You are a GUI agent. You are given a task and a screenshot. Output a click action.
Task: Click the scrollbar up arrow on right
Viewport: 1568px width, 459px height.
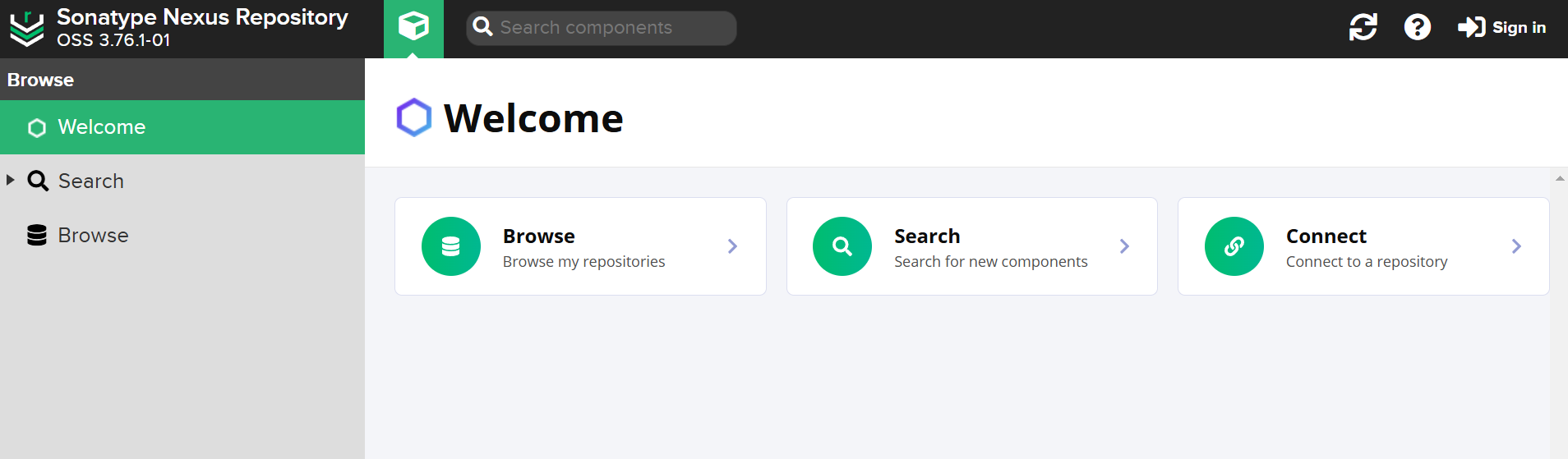tap(1560, 178)
